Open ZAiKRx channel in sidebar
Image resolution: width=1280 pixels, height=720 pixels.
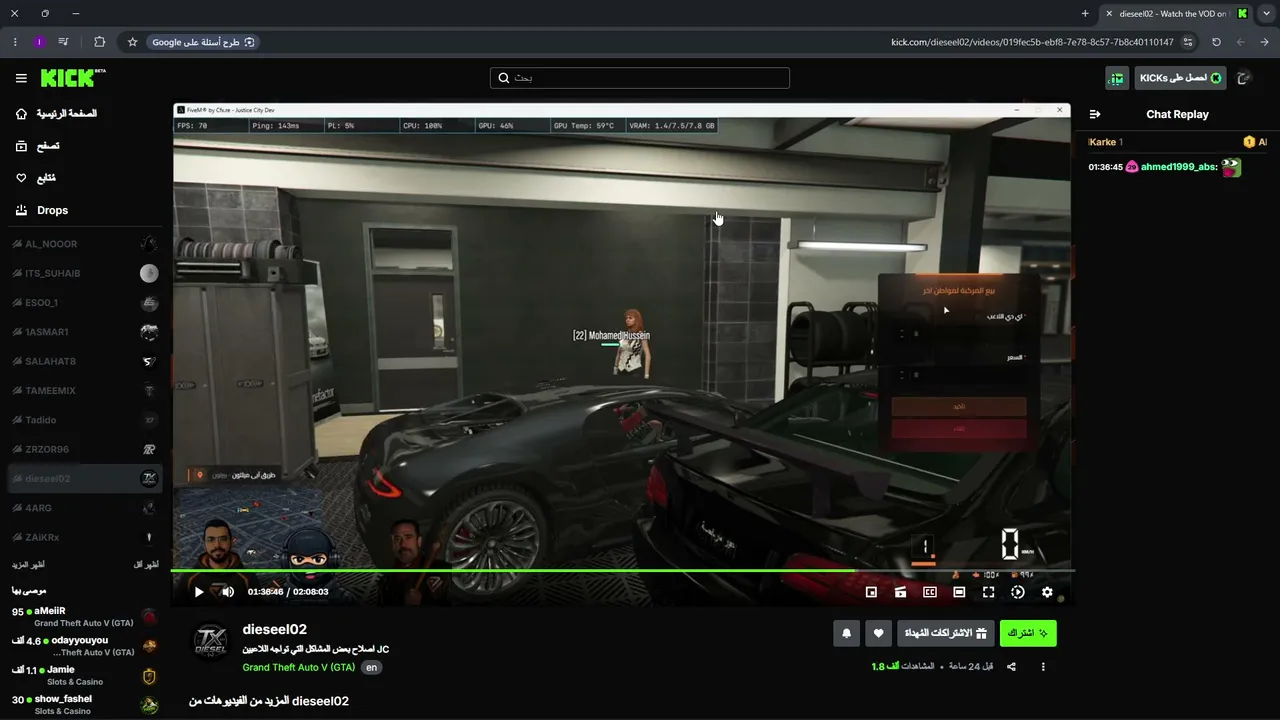(x=85, y=537)
